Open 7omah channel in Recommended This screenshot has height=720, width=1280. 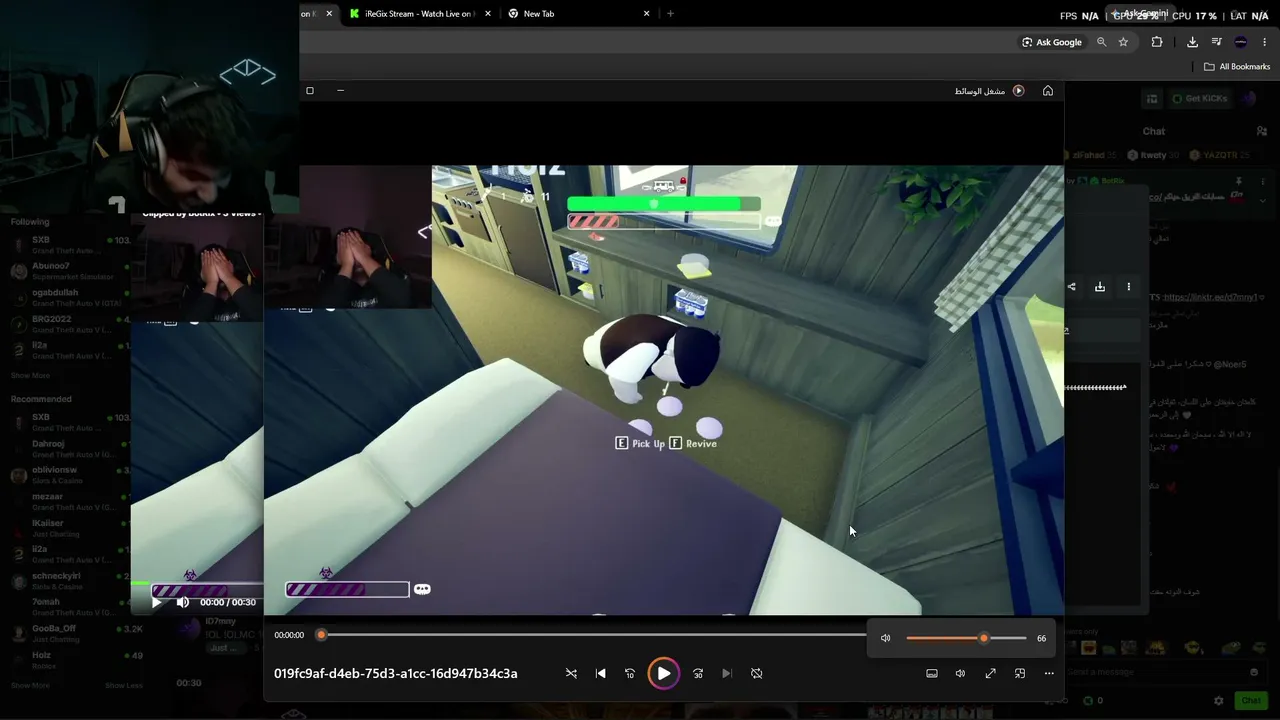tap(70, 607)
